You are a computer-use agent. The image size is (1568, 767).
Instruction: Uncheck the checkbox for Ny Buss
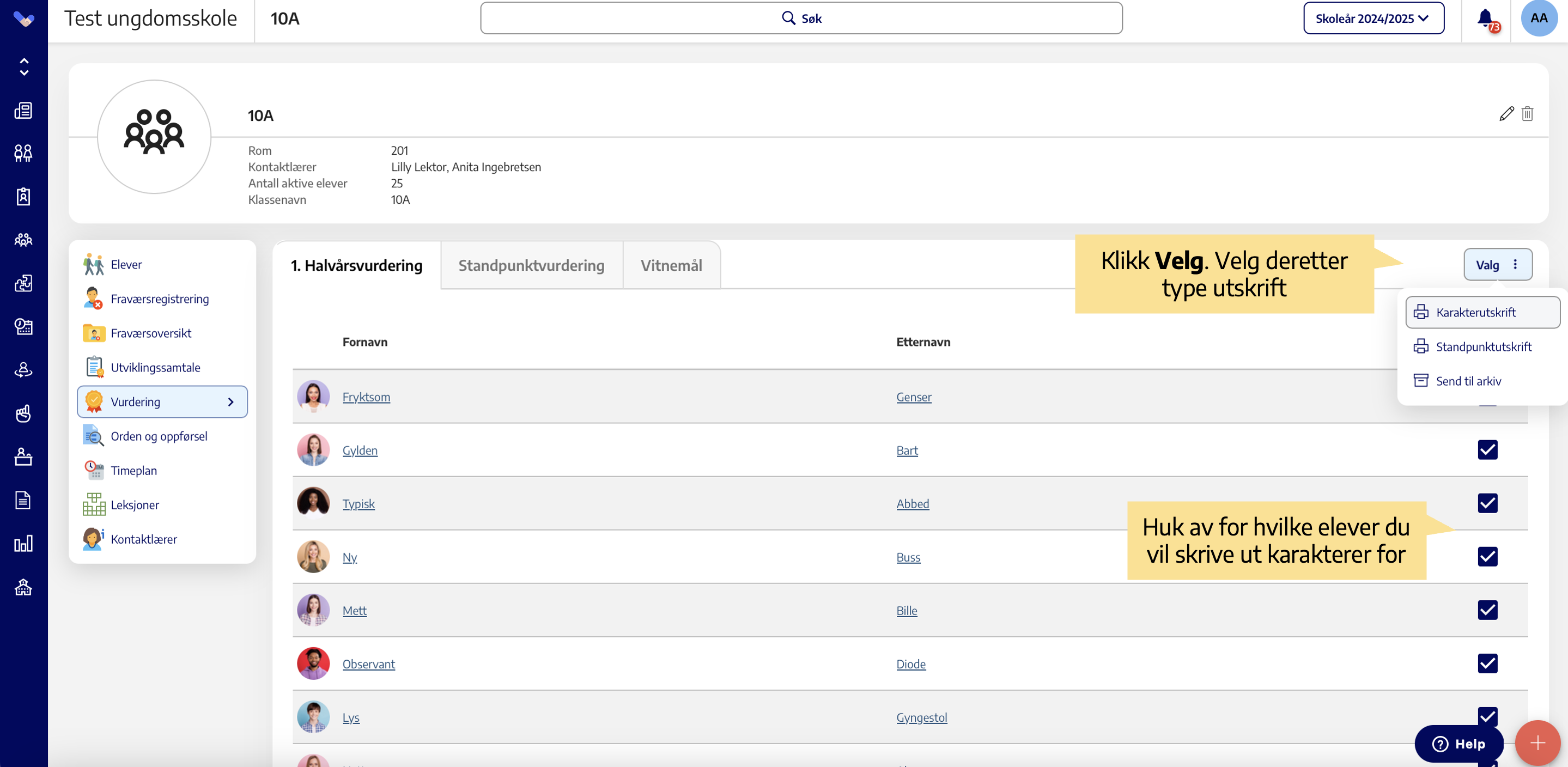[1487, 556]
